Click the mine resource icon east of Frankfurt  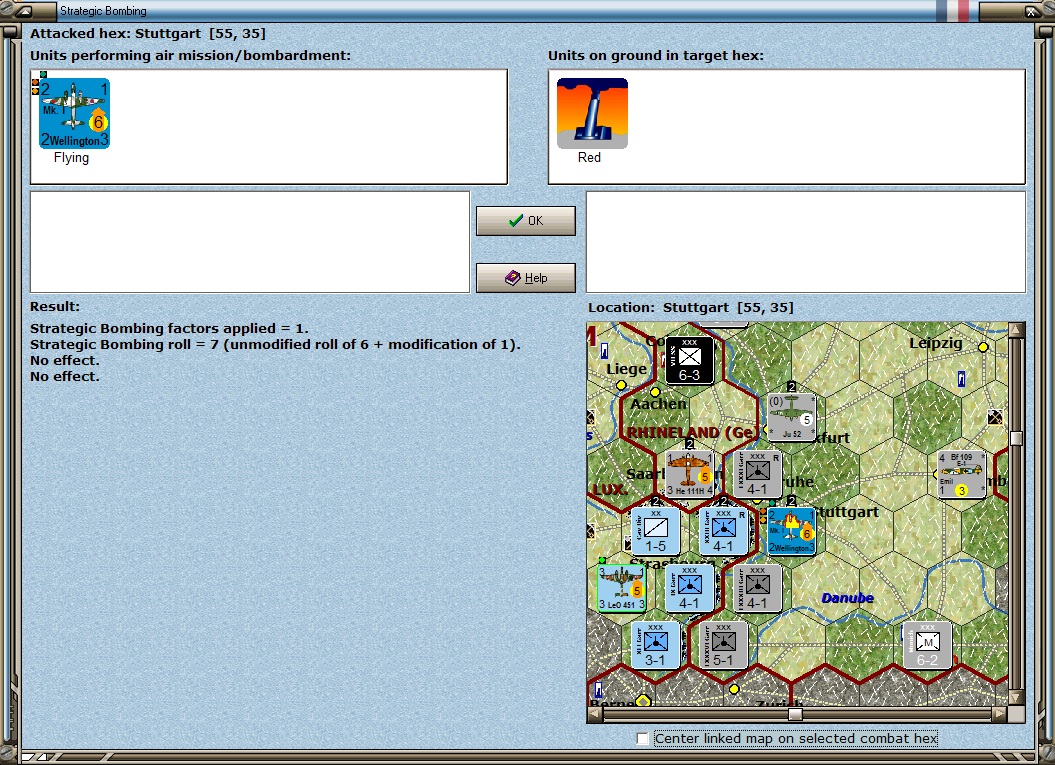[x=995, y=417]
